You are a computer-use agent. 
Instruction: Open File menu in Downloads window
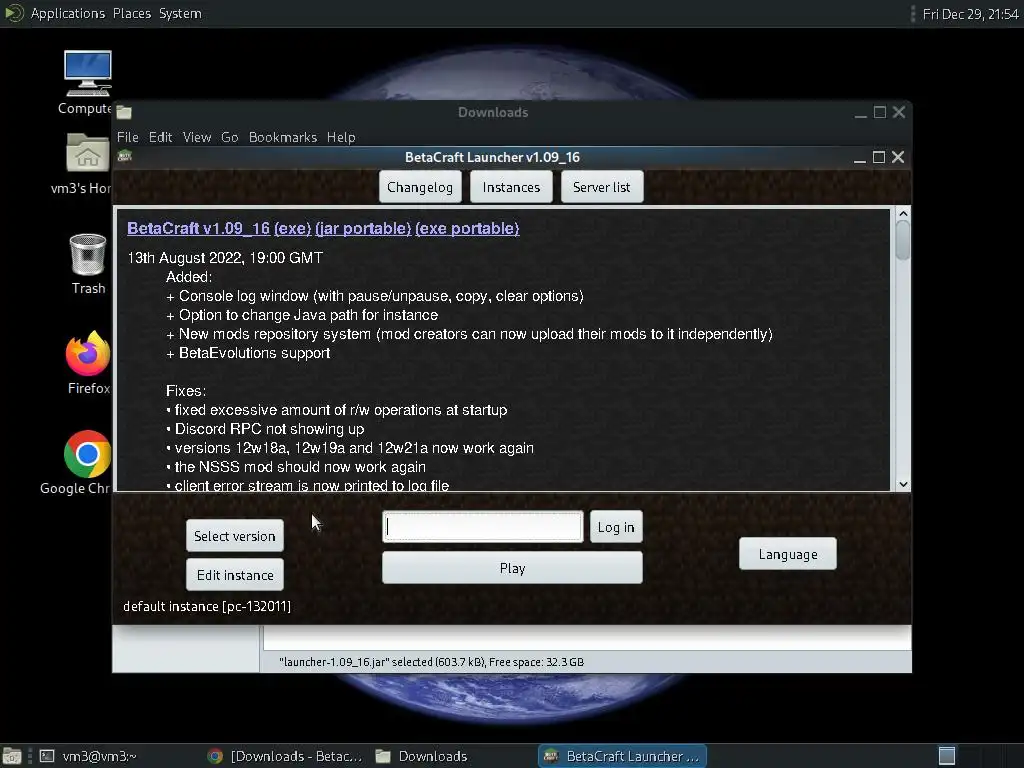pyautogui.click(x=127, y=137)
